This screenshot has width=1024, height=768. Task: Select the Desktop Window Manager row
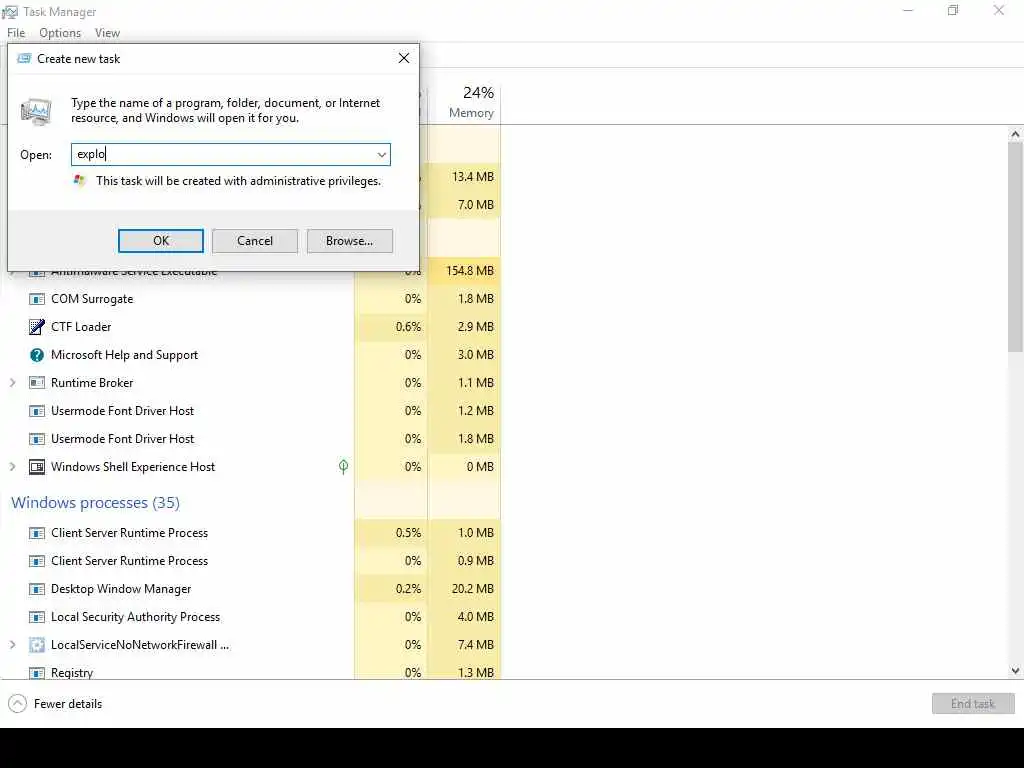click(x=251, y=589)
